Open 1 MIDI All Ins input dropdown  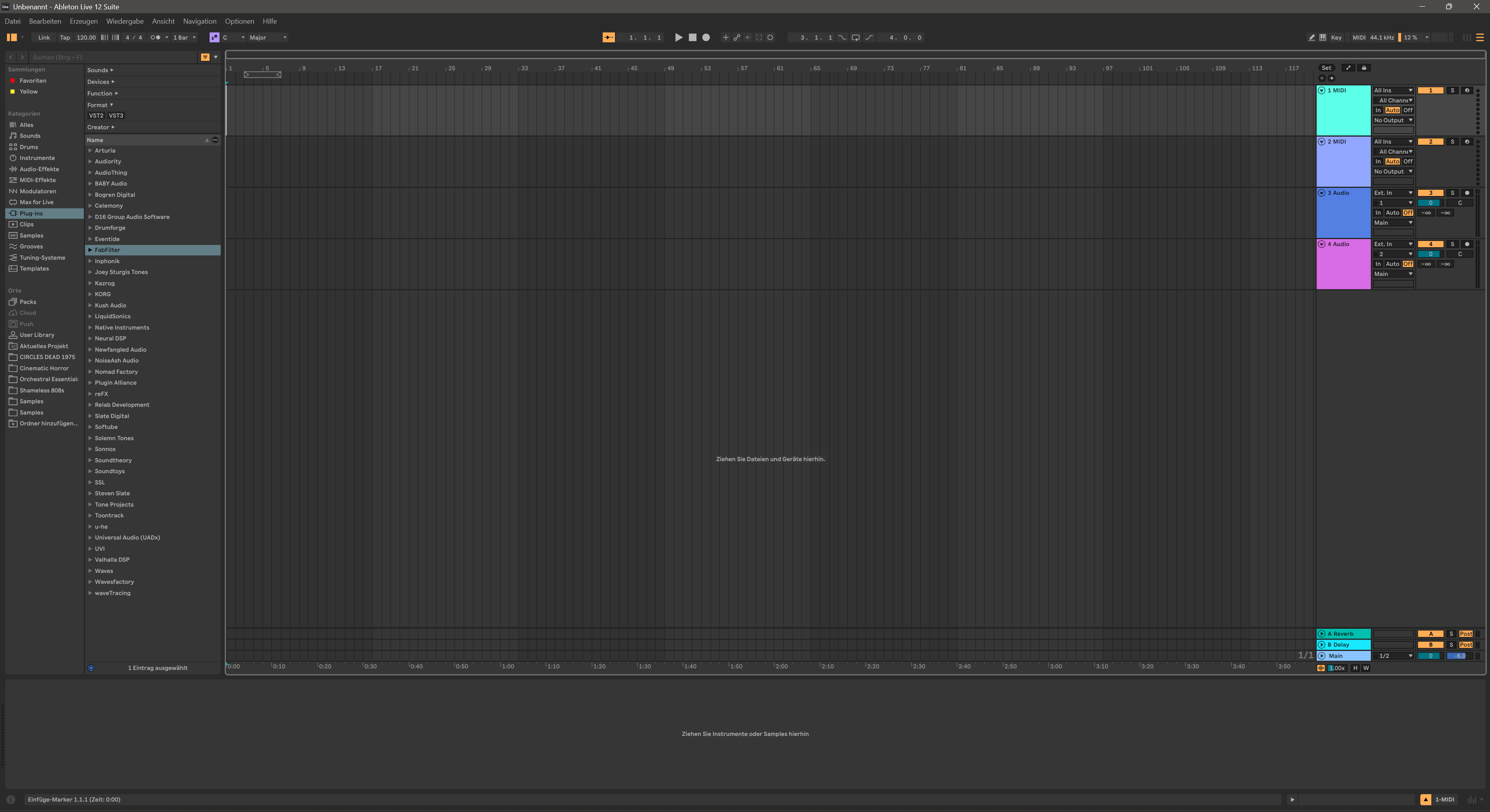1393,90
